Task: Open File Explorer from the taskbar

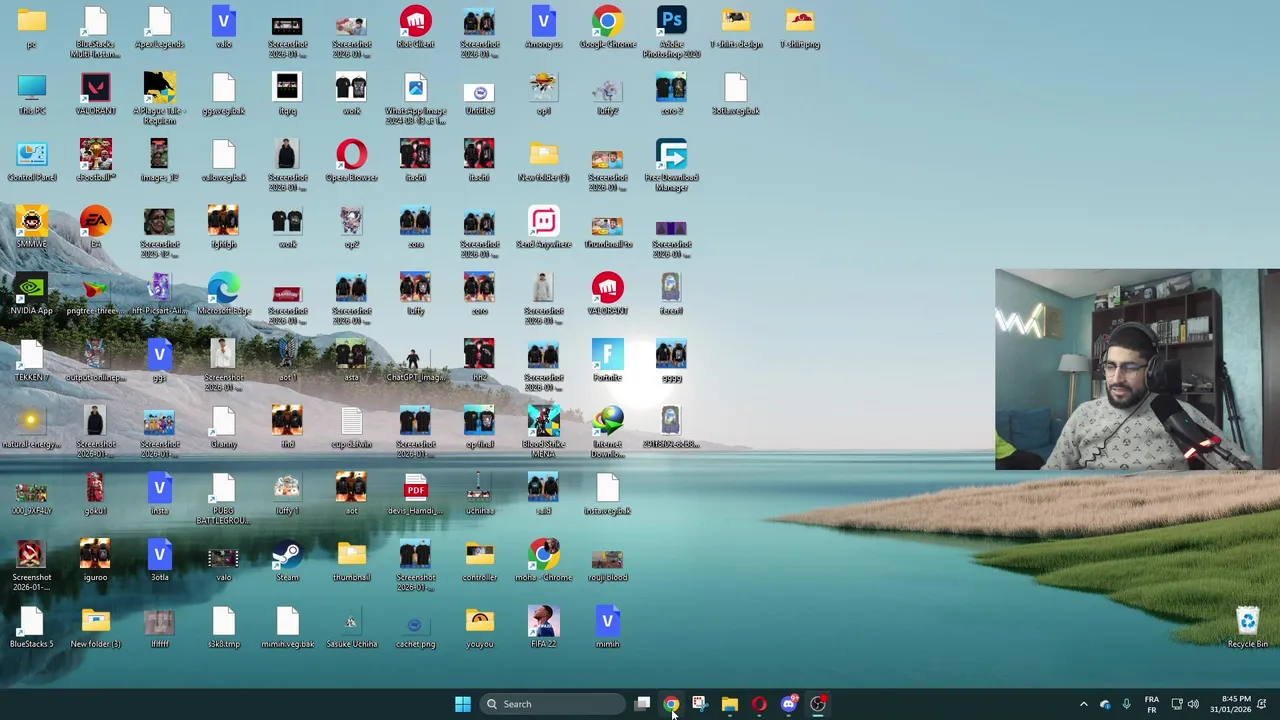Action: point(729,704)
